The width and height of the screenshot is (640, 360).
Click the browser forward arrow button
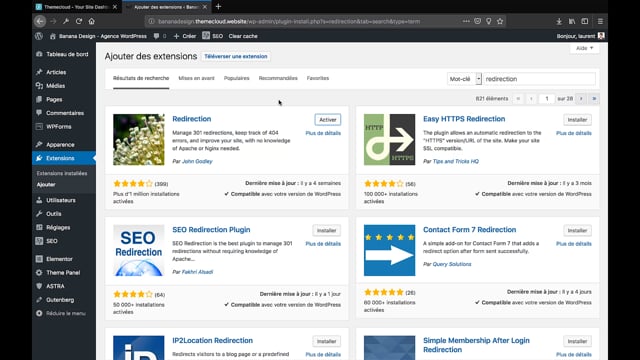click(x=53, y=21)
